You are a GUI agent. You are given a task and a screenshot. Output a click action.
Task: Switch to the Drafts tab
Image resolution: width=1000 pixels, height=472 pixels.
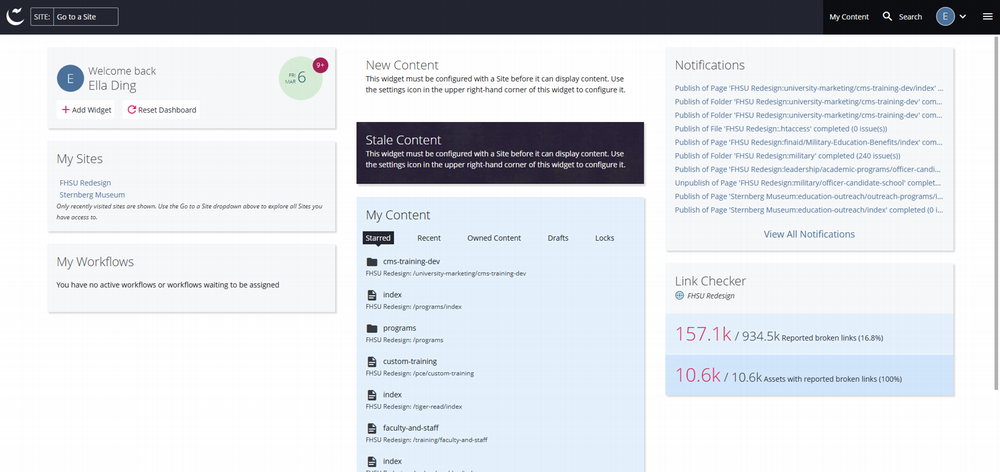558,238
